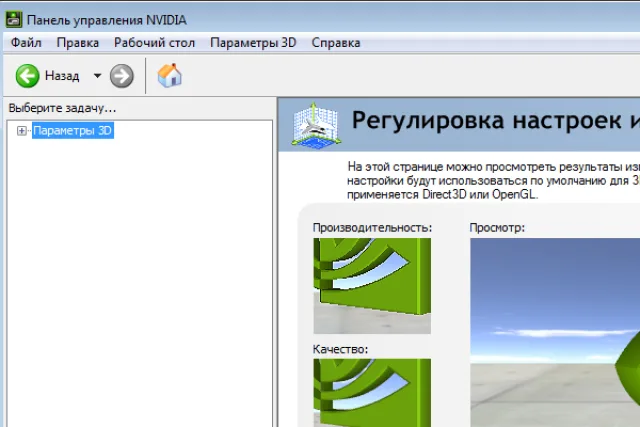Viewport: 640px width, 427px height.
Task: Click the Назад button label
Action: click(x=62, y=76)
